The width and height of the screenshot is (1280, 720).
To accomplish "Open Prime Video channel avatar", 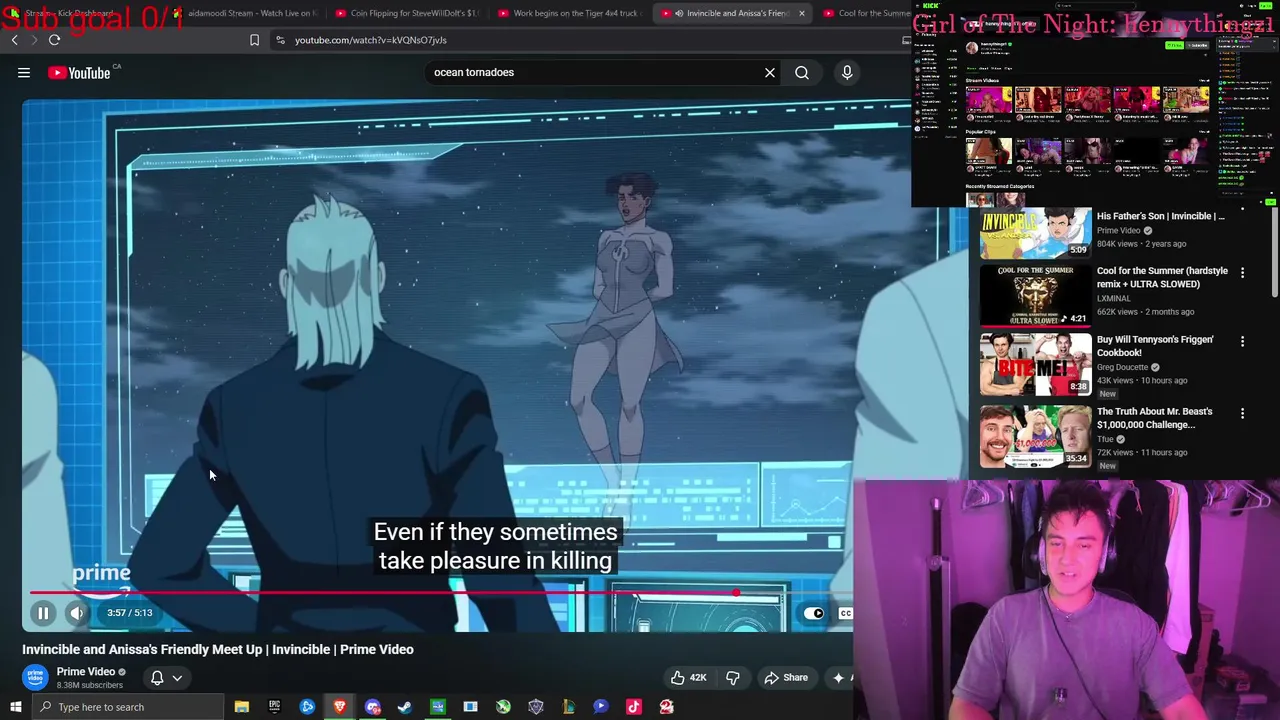I will [35, 678].
